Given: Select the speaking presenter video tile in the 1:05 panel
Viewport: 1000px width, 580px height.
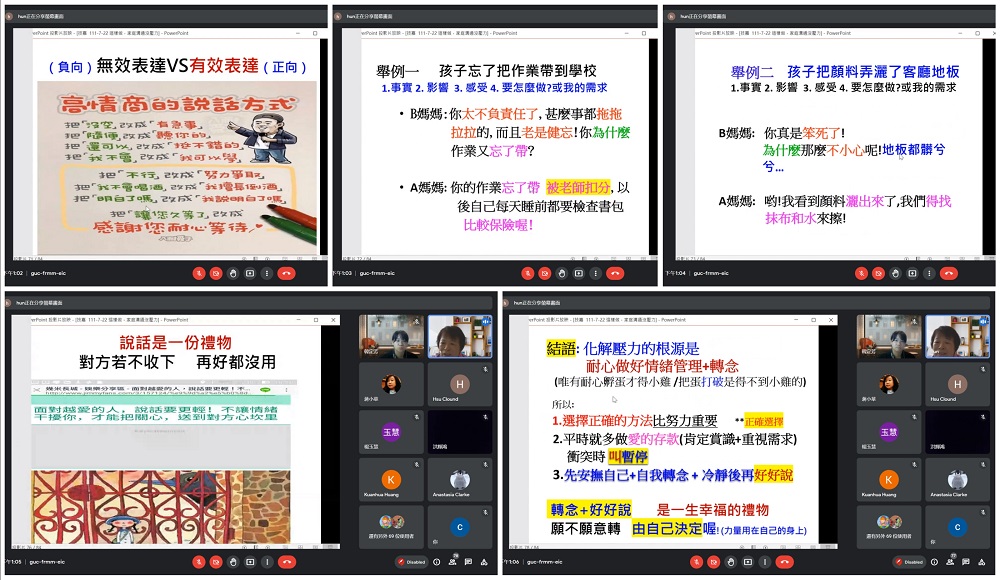Looking at the screenshot, I should [459, 336].
